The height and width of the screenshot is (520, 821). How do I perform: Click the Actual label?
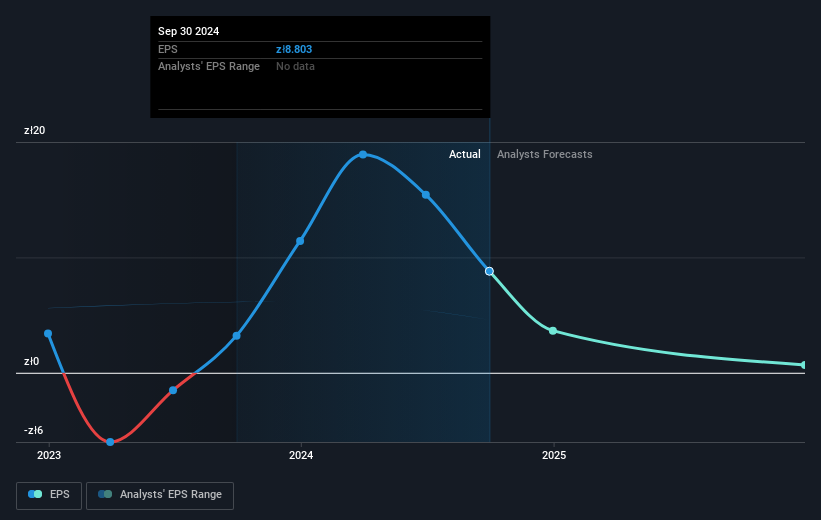[x=464, y=154]
